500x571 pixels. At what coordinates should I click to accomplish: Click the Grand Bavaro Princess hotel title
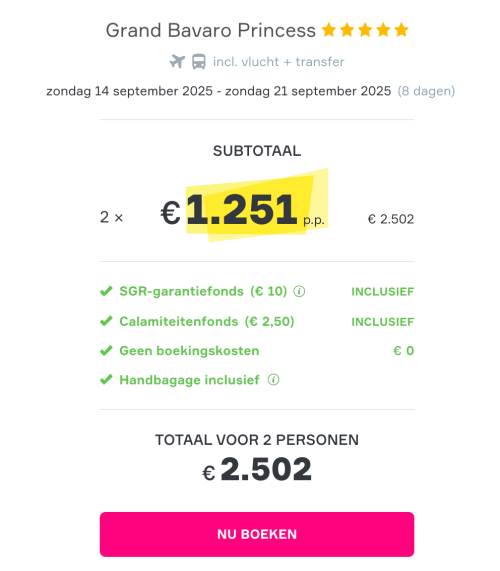click(210, 30)
